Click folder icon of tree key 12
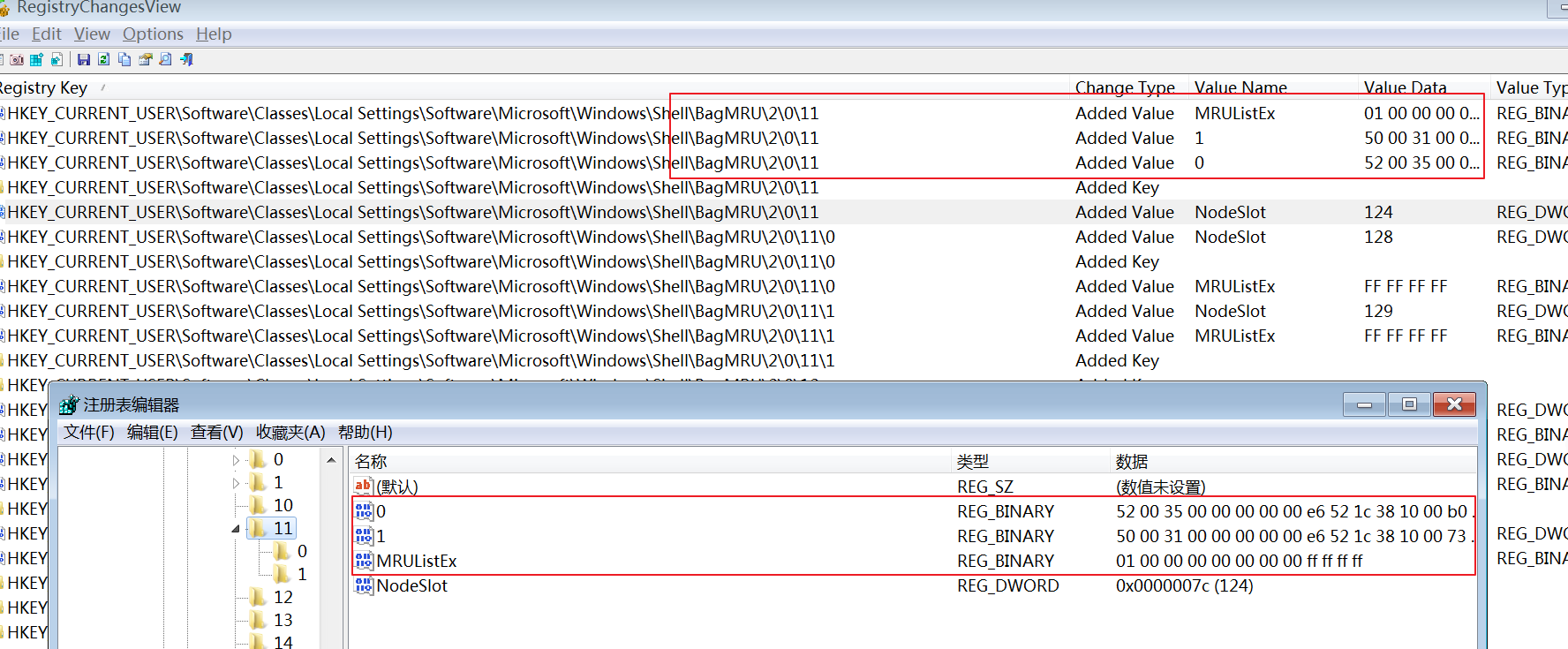Image resolution: width=1568 pixels, height=649 pixels. (x=258, y=597)
